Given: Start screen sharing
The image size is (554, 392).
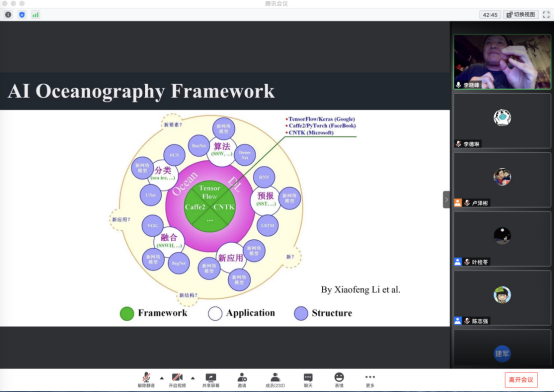Looking at the screenshot, I should click(211, 380).
